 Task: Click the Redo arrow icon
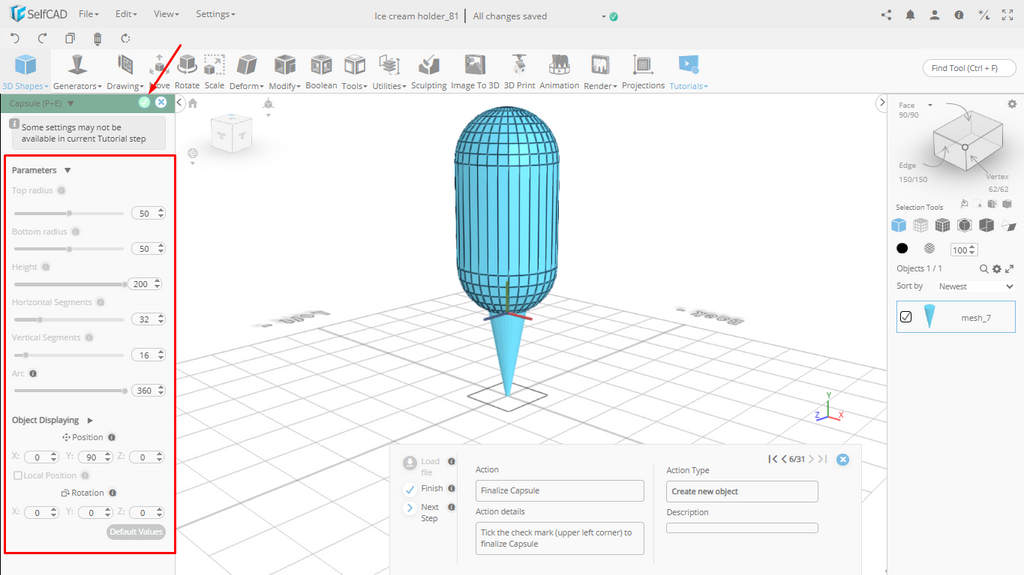42,38
